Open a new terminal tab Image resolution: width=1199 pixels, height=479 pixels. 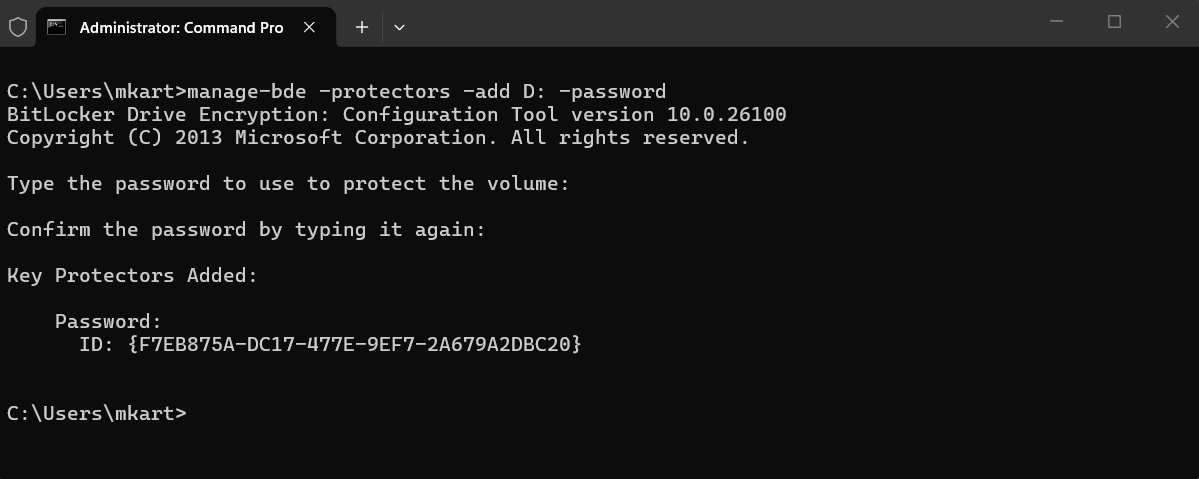(362, 27)
